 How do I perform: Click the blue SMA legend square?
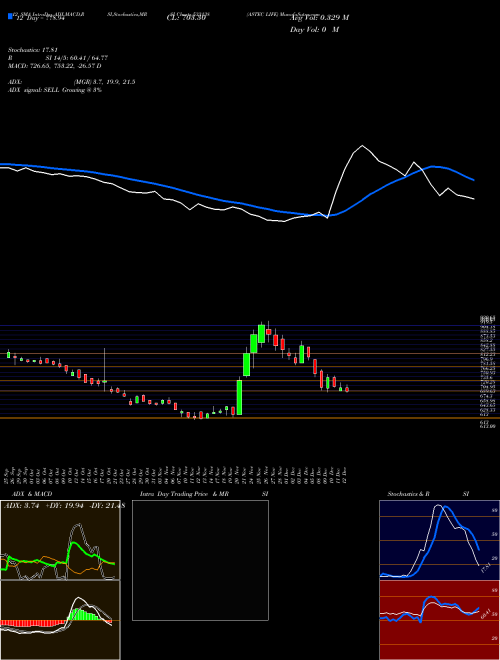pos(10,16)
